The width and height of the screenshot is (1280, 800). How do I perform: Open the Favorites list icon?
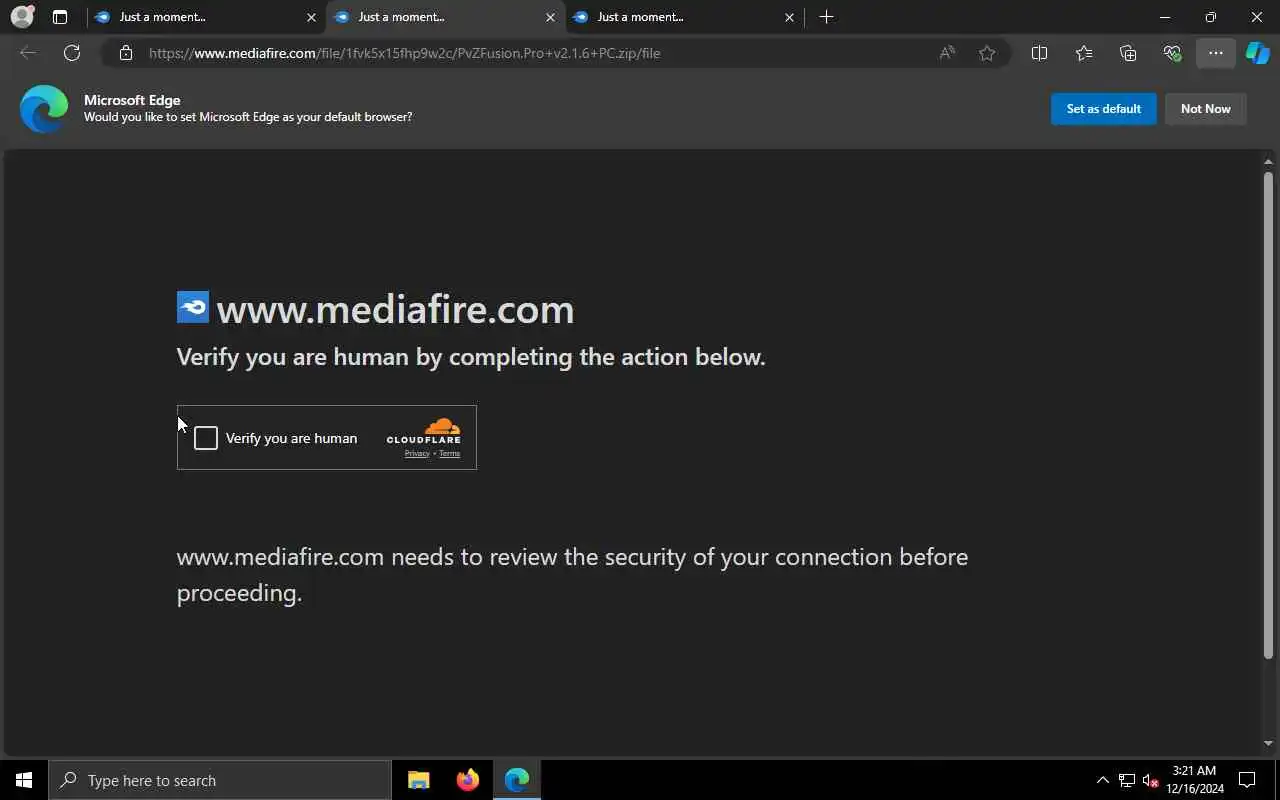tap(1084, 53)
